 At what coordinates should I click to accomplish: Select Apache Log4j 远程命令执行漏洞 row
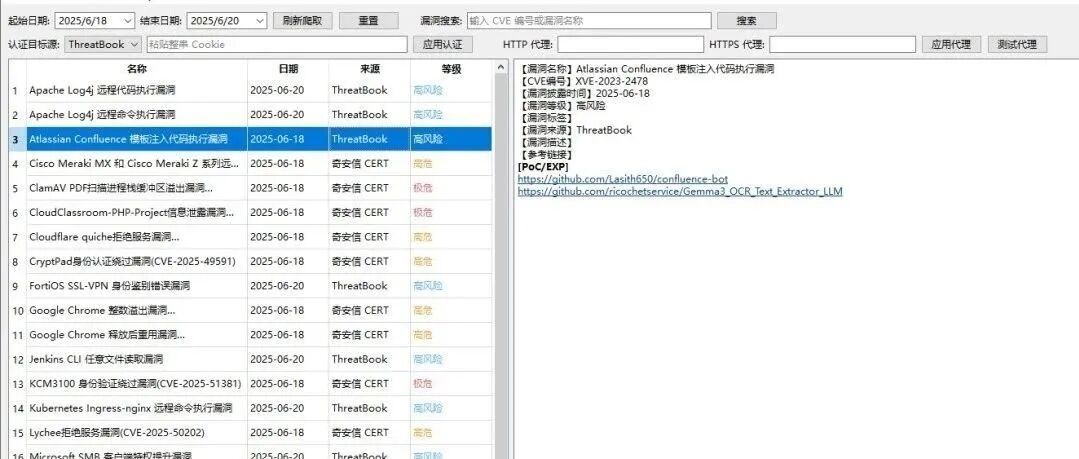[x=250, y=114]
